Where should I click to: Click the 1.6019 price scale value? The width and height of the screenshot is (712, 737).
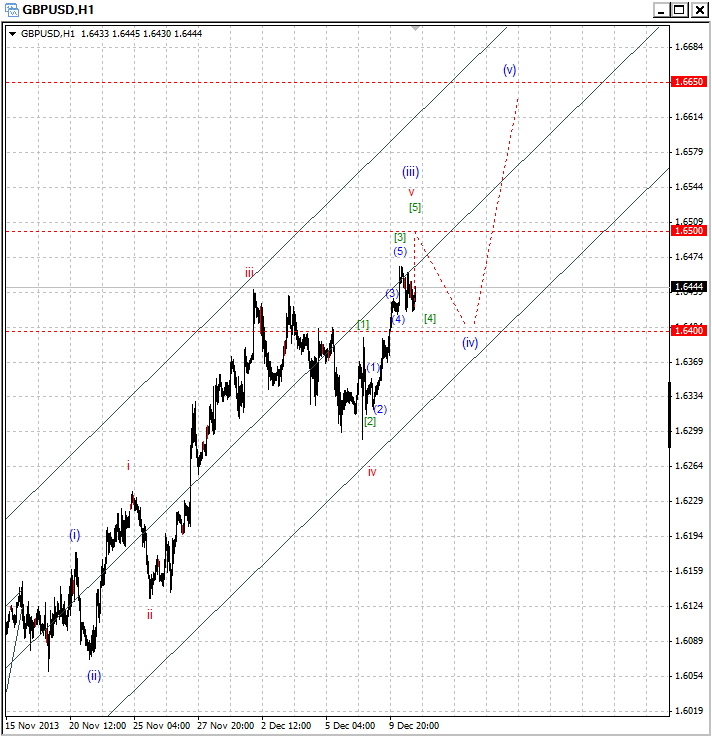pos(689,711)
